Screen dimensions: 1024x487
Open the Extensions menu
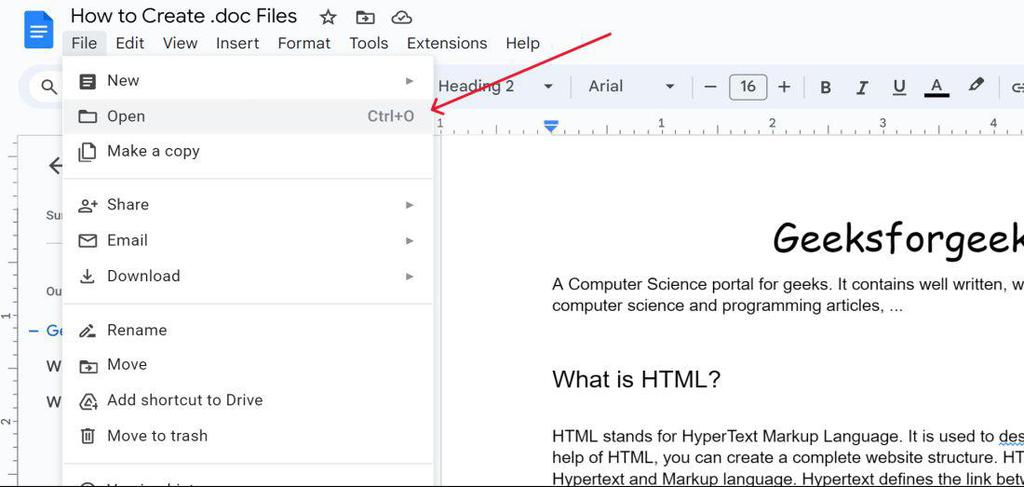tap(447, 43)
